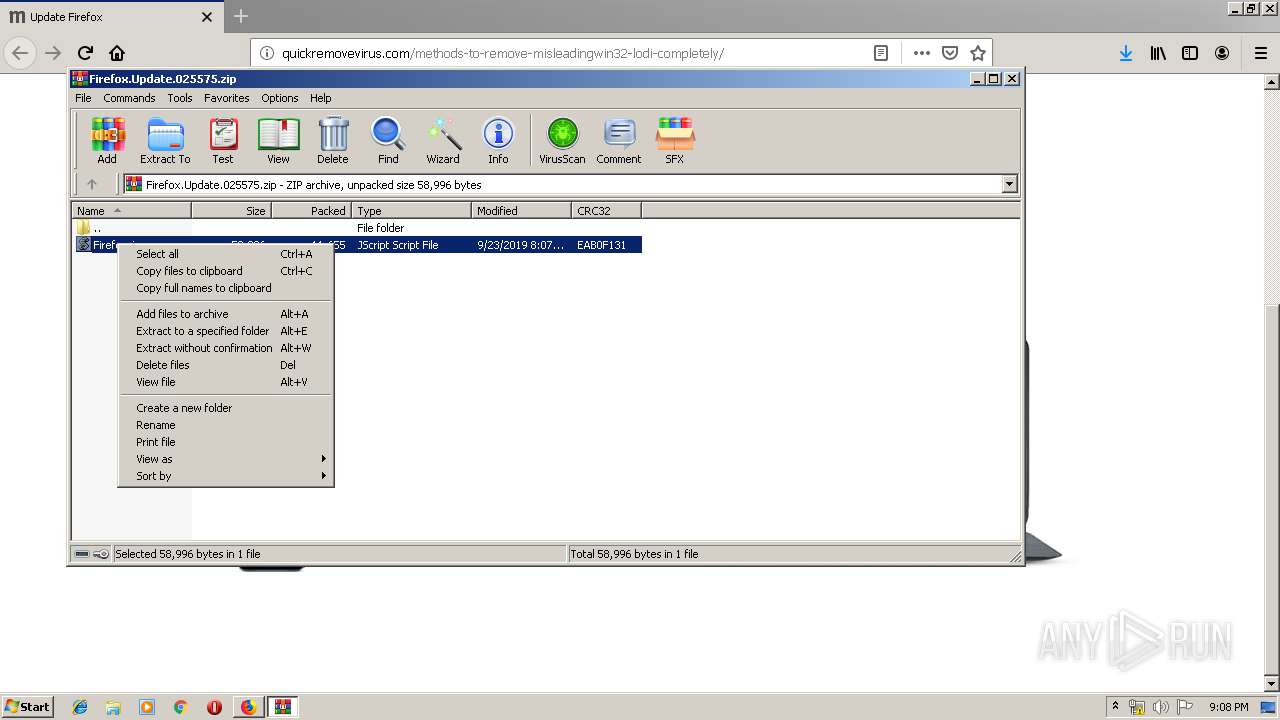The height and width of the screenshot is (720, 1280).
Task: Click the Add toolbar icon in WinRAR
Action: (107, 140)
